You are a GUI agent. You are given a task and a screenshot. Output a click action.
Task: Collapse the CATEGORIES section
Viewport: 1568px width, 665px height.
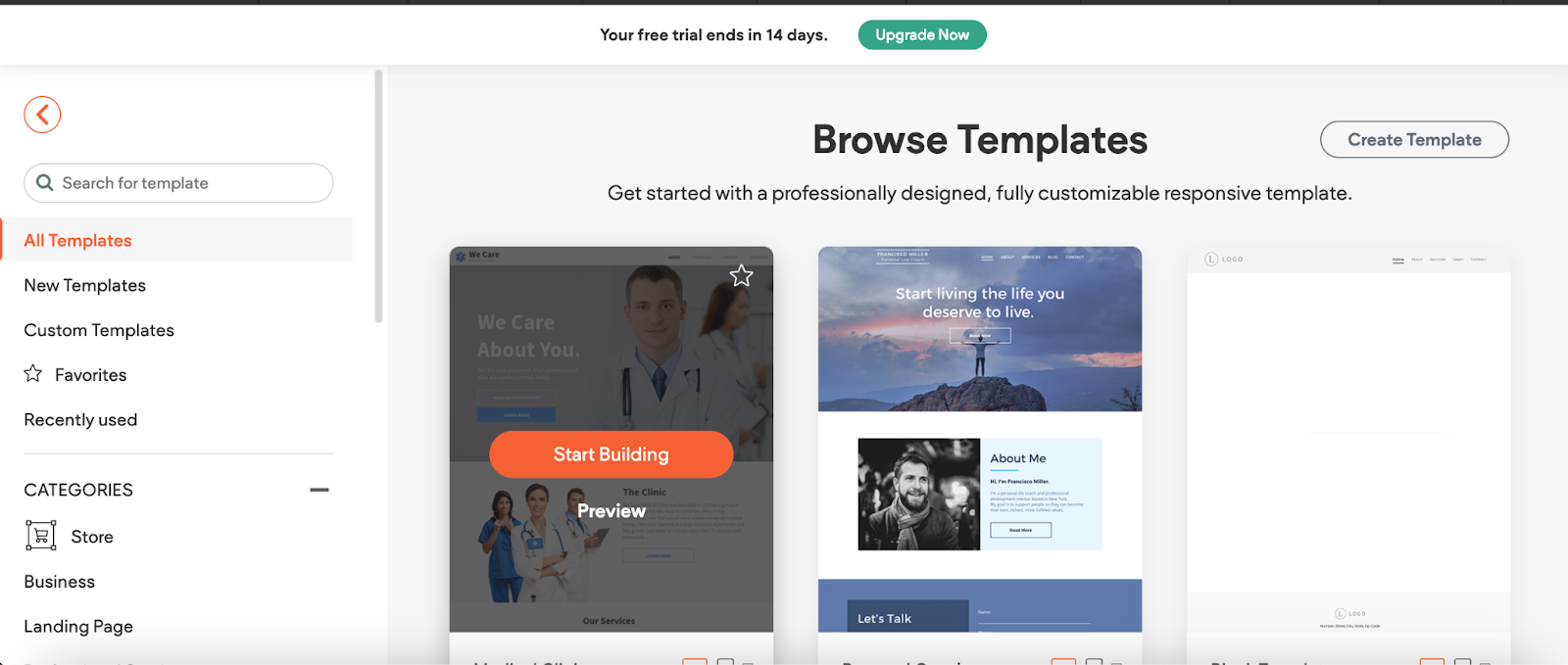tap(319, 490)
